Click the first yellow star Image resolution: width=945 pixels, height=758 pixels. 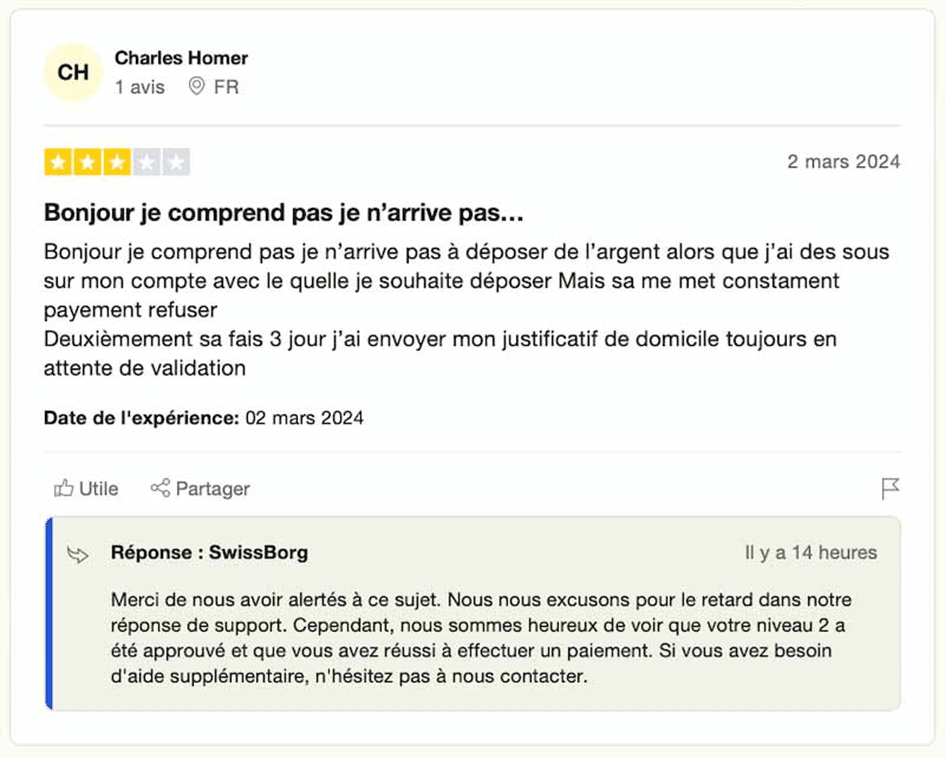click(x=58, y=162)
